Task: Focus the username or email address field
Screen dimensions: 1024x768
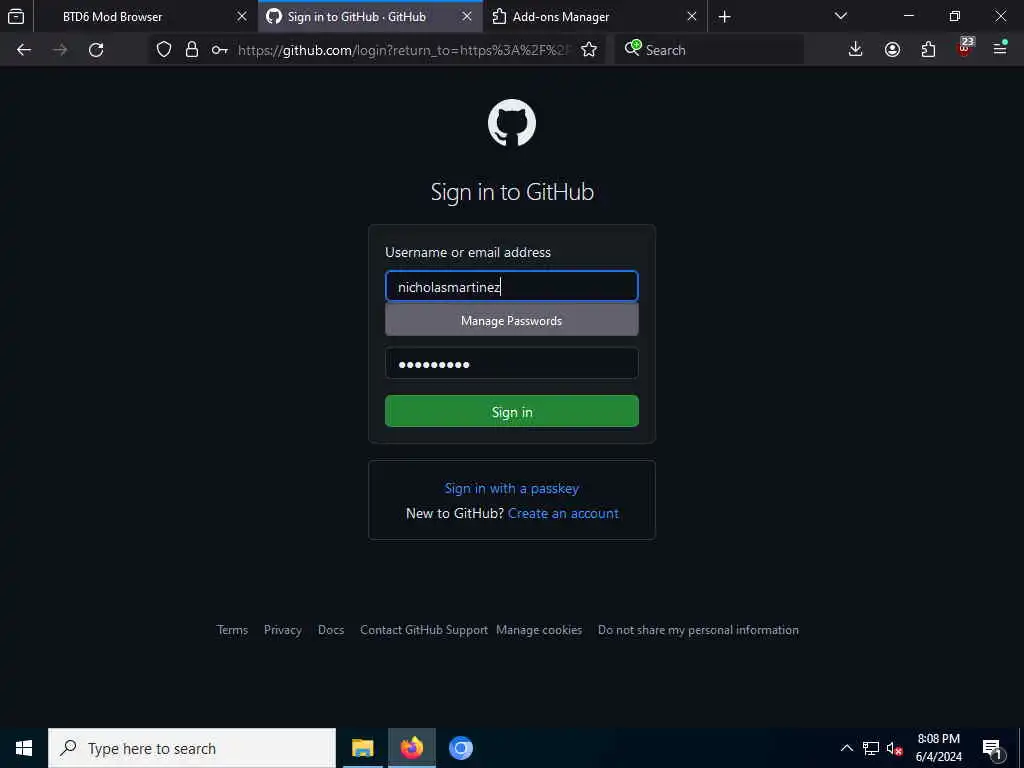Action: 511,286
